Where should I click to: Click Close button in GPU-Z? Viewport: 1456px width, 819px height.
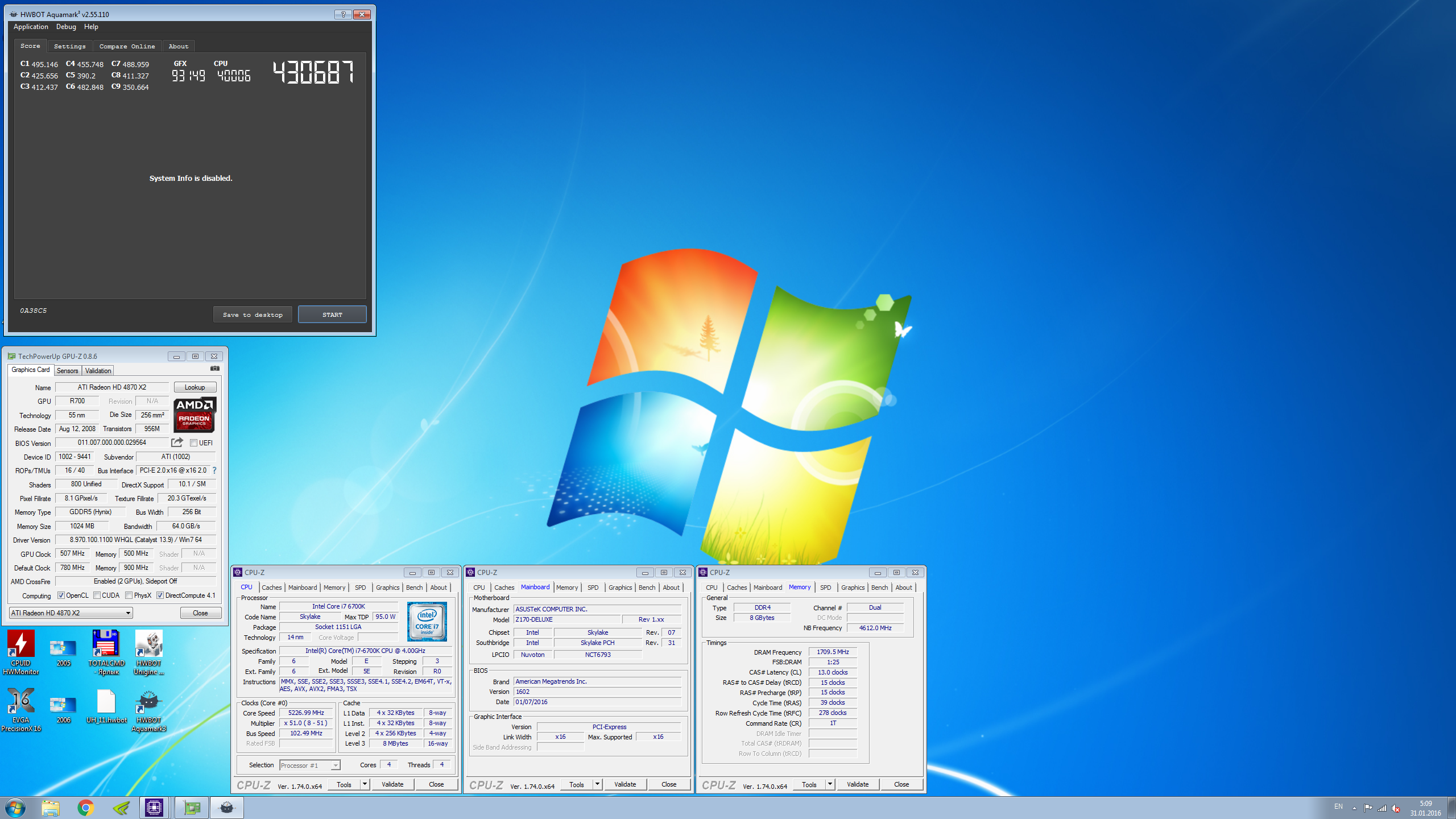pos(200,613)
